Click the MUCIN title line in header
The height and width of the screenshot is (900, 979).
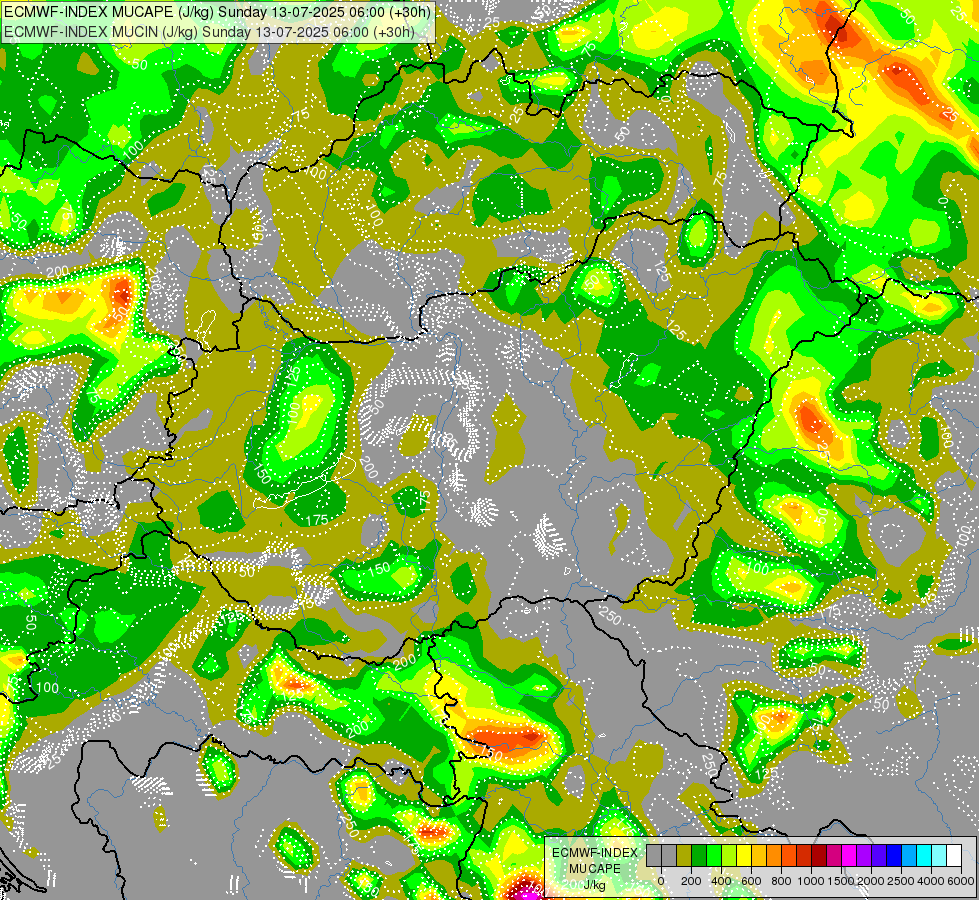tap(209, 31)
